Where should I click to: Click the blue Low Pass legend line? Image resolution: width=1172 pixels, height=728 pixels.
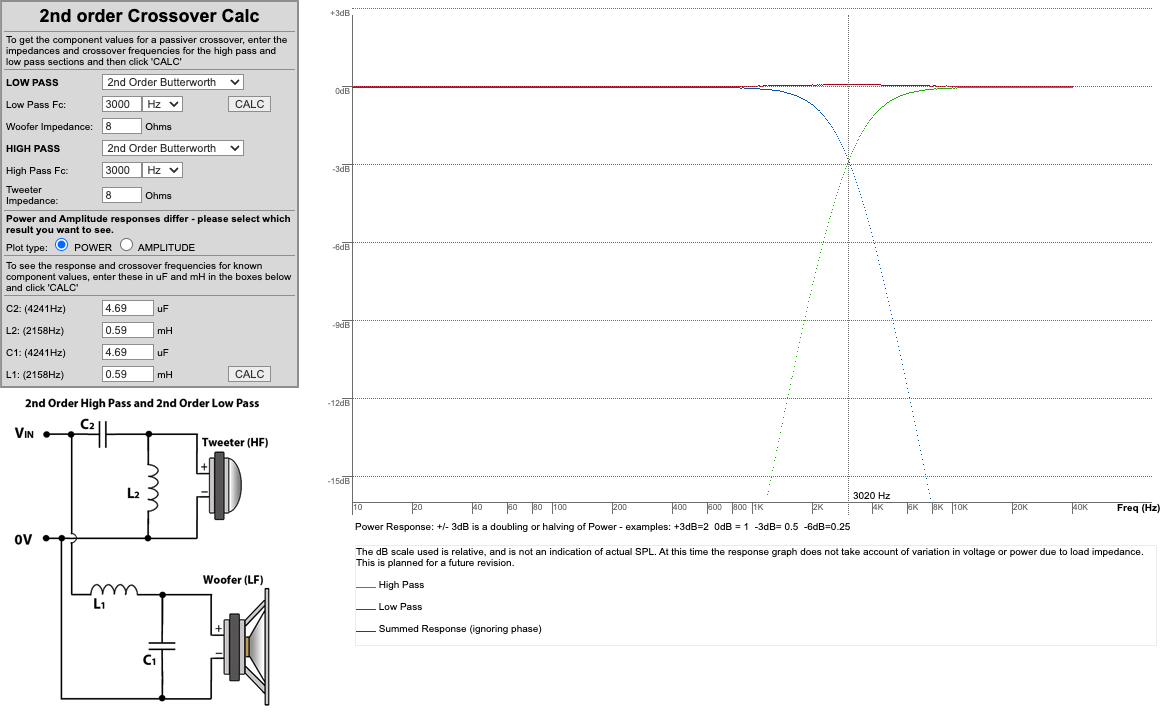[366, 609]
